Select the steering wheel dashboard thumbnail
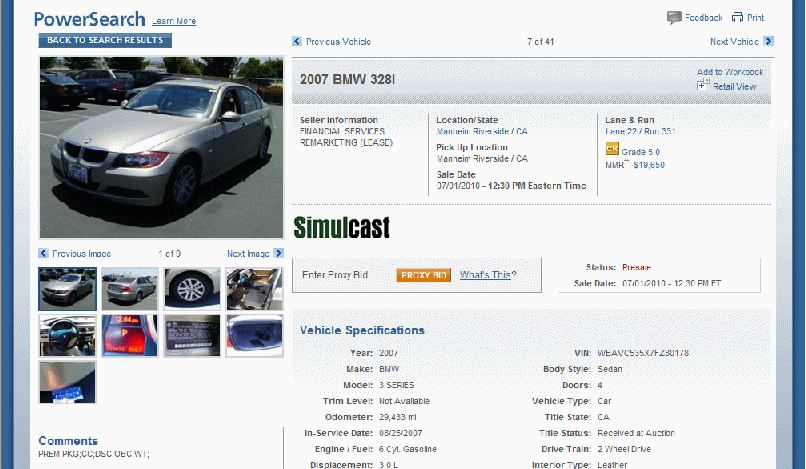 tap(67, 336)
